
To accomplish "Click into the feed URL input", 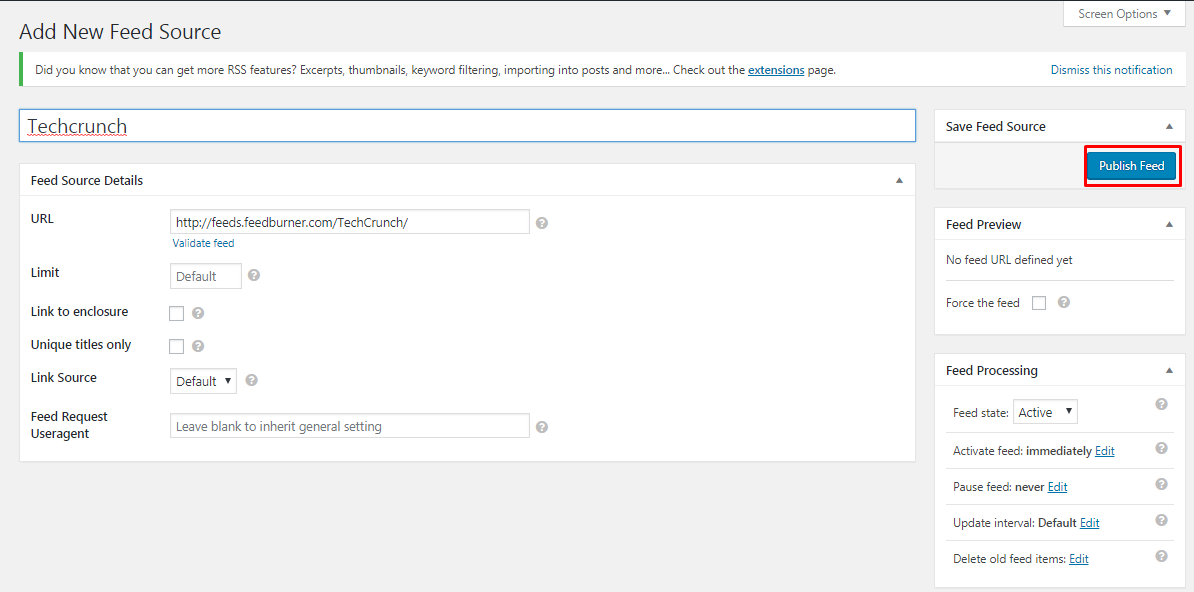I will coord(350,222).
